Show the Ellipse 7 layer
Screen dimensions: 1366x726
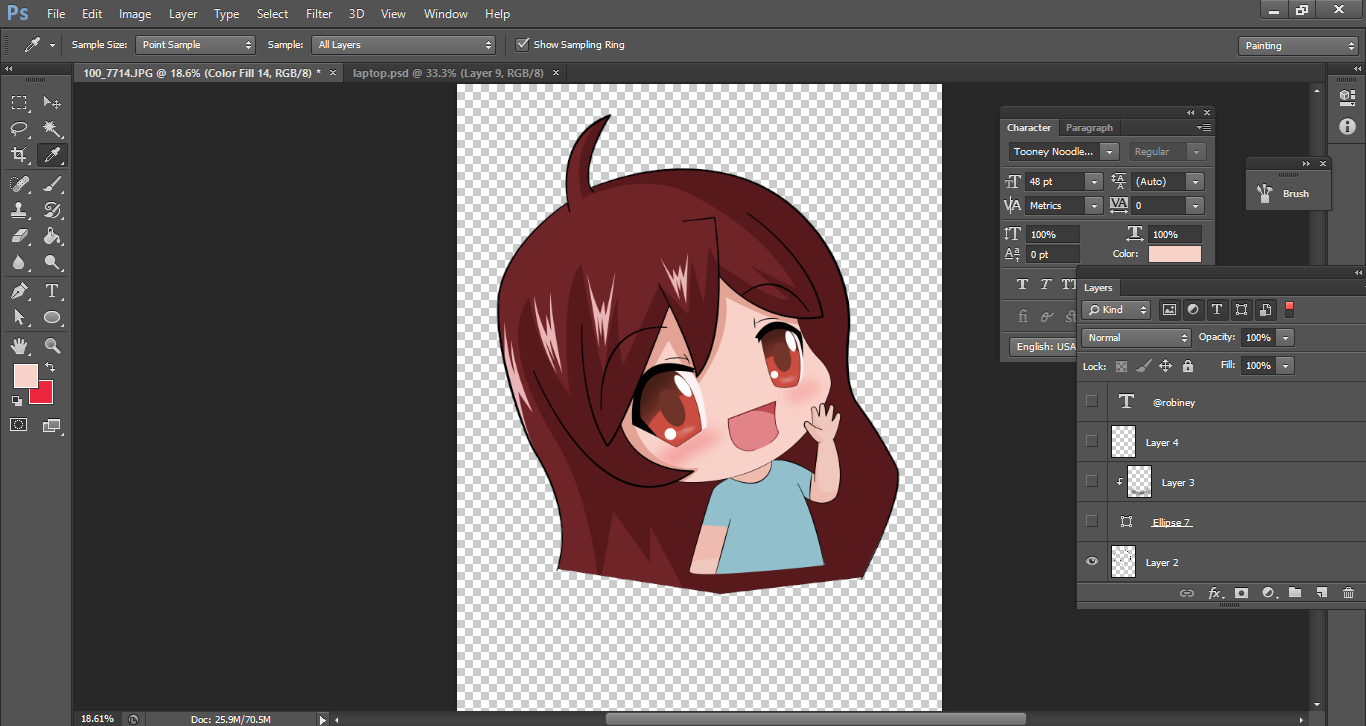[1092, 521]
